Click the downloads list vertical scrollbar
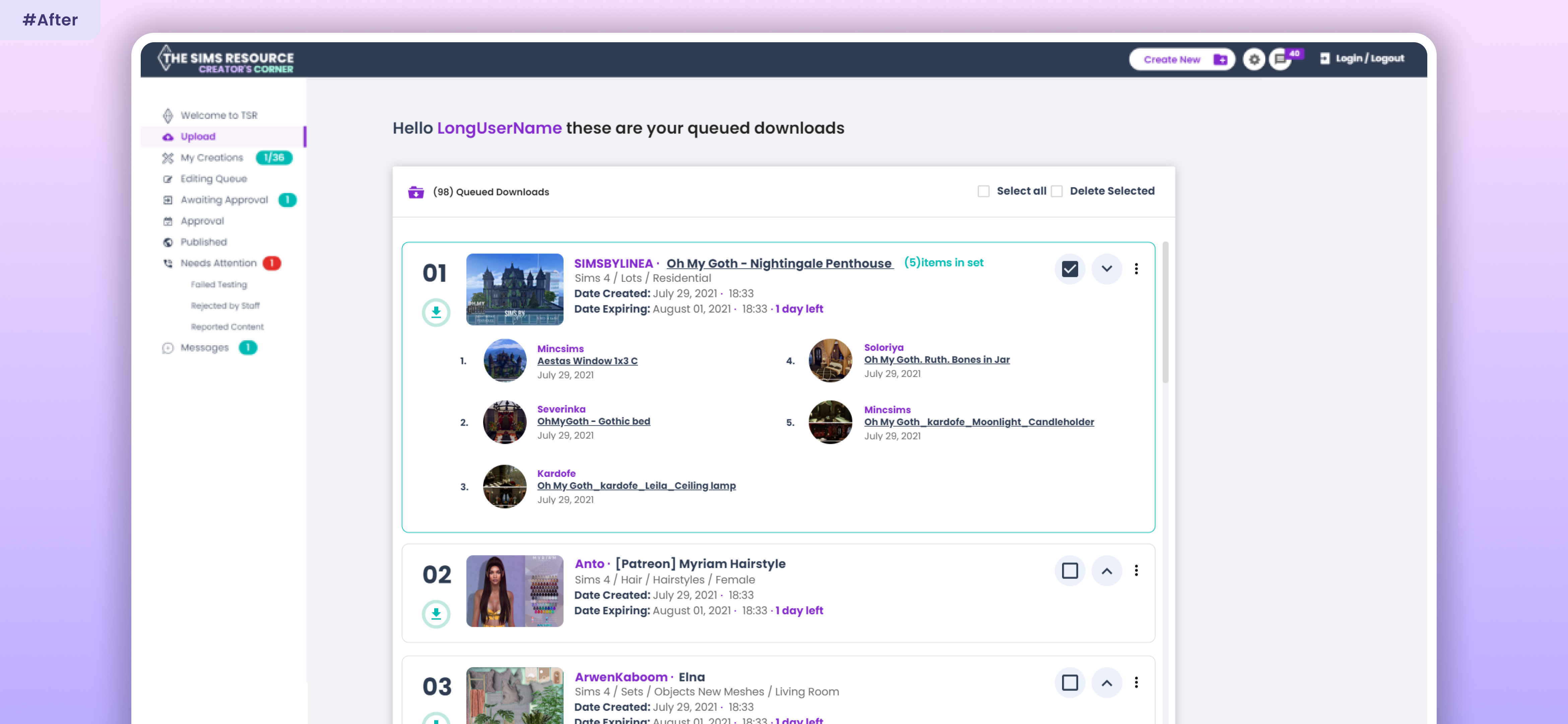 click(1165, 312)
